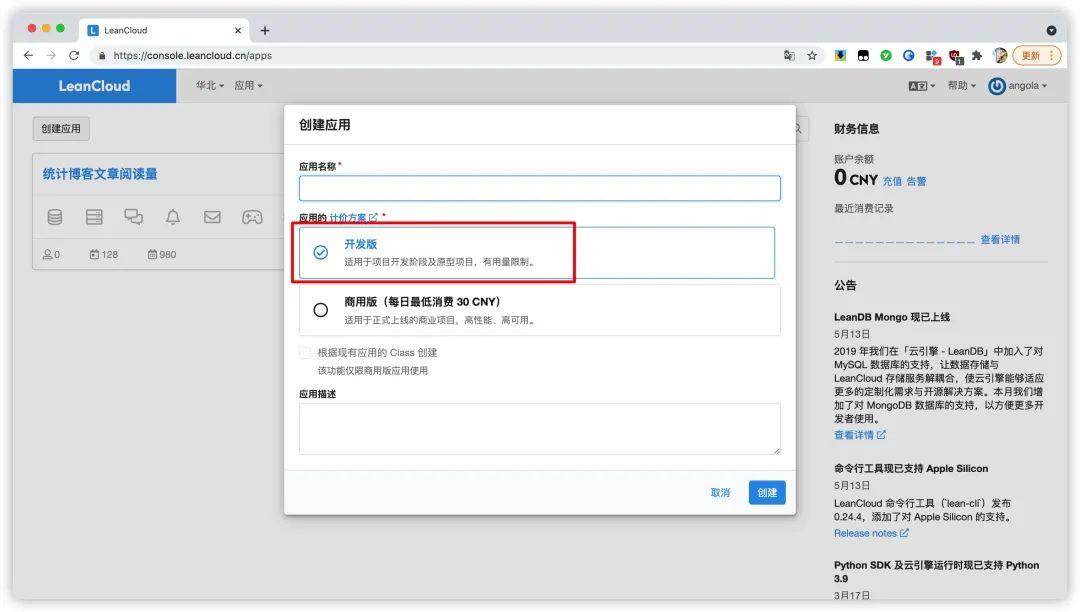1080x612 pixels.
Task: Open 查看详情 under the LeanDB Mongo announcement
Action: coord(860,435)
